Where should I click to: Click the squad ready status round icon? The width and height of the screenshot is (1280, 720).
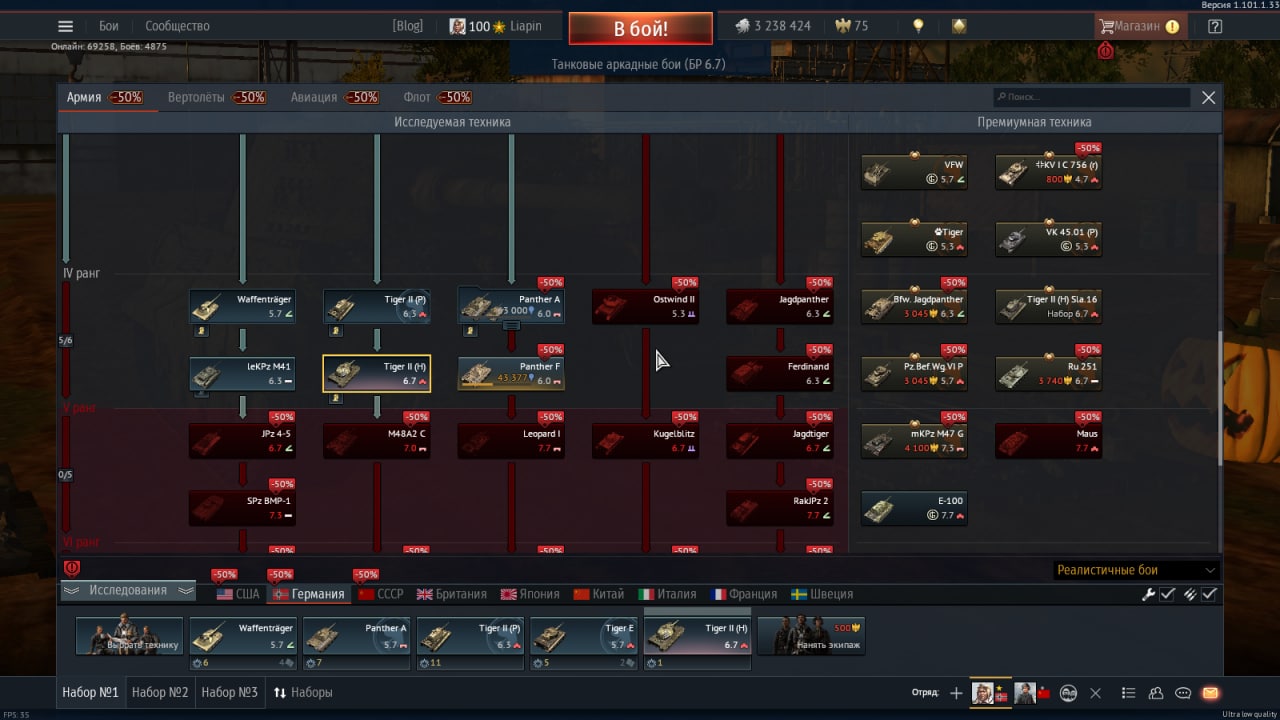coord(1068,693)
